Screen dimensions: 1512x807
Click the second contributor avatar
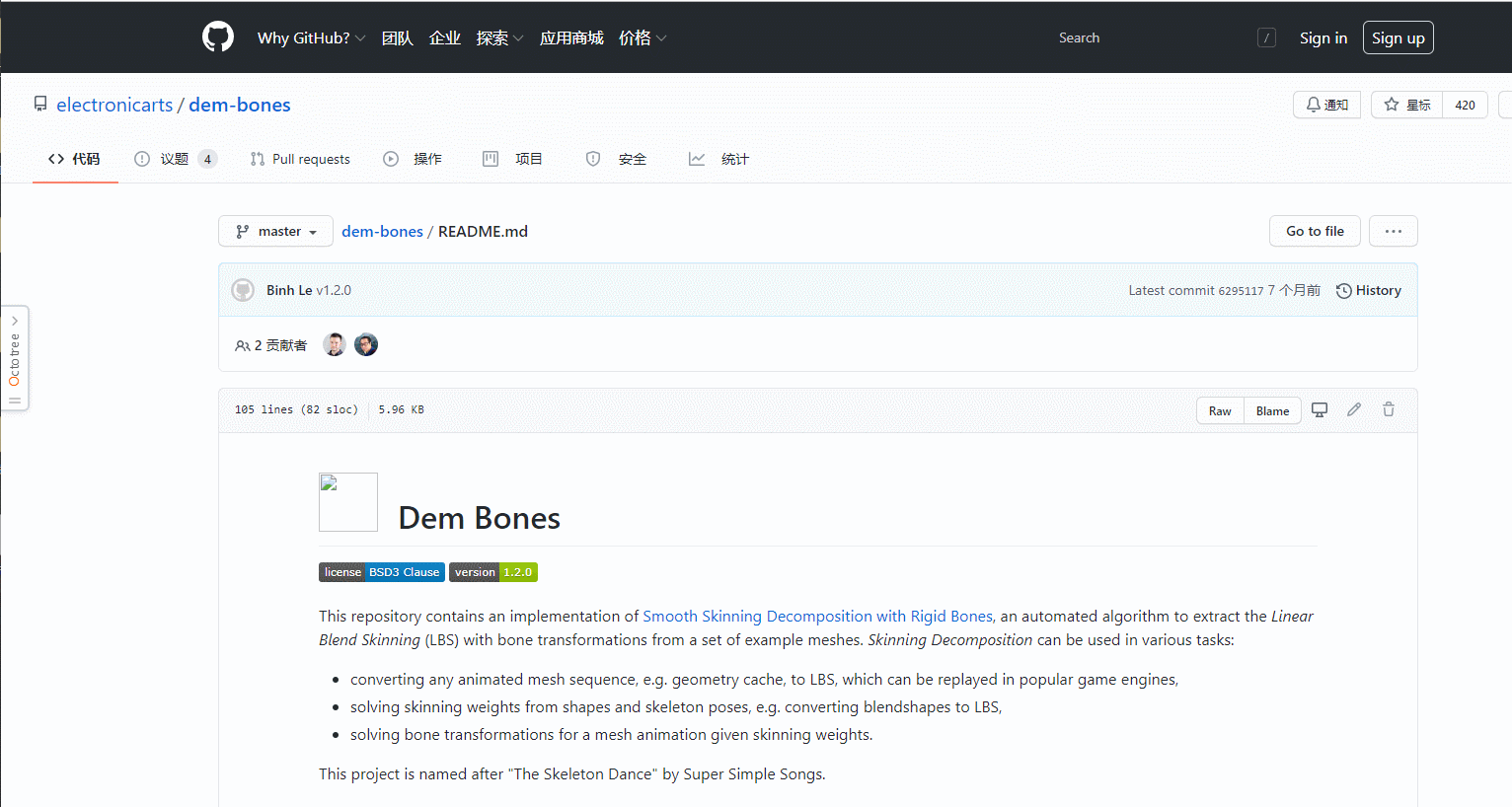(x=366, y=344)
